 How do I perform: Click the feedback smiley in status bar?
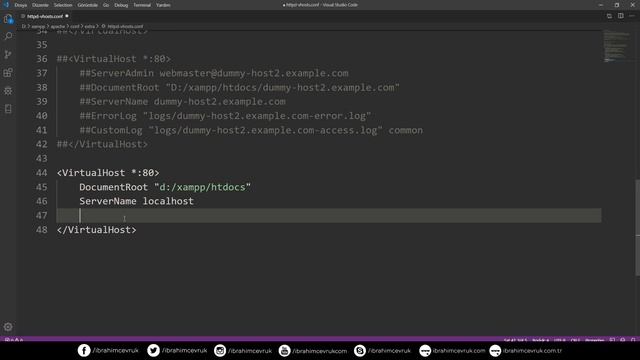(x=622, y=340)
